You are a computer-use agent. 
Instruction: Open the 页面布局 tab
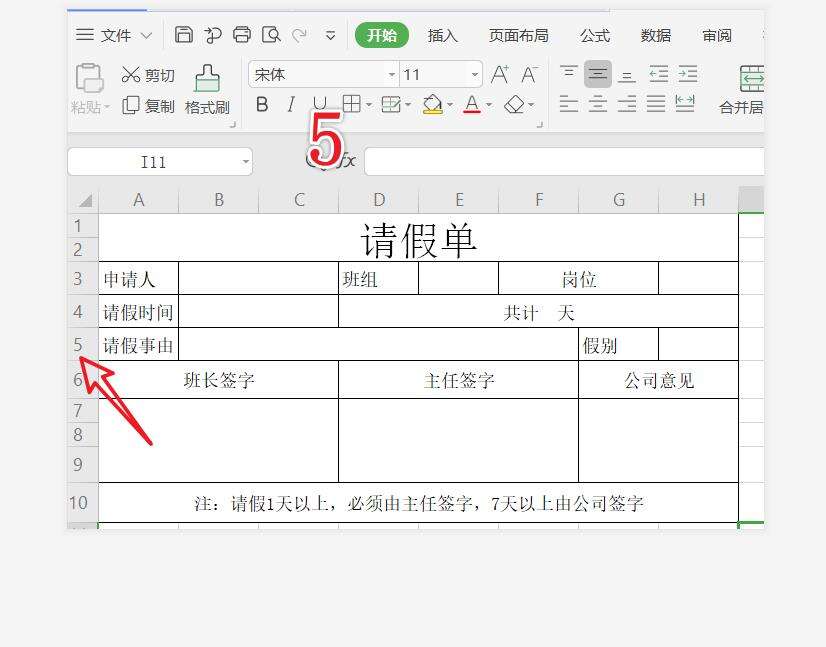pyautogui.click(x=518, y=35)
